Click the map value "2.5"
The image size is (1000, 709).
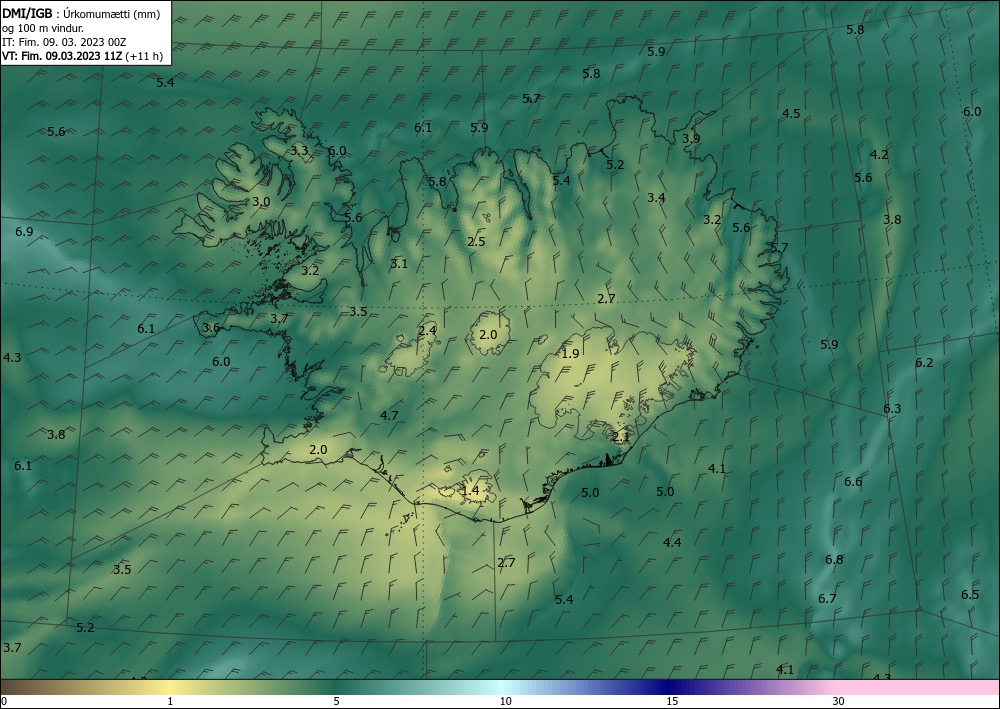[476, 241]
